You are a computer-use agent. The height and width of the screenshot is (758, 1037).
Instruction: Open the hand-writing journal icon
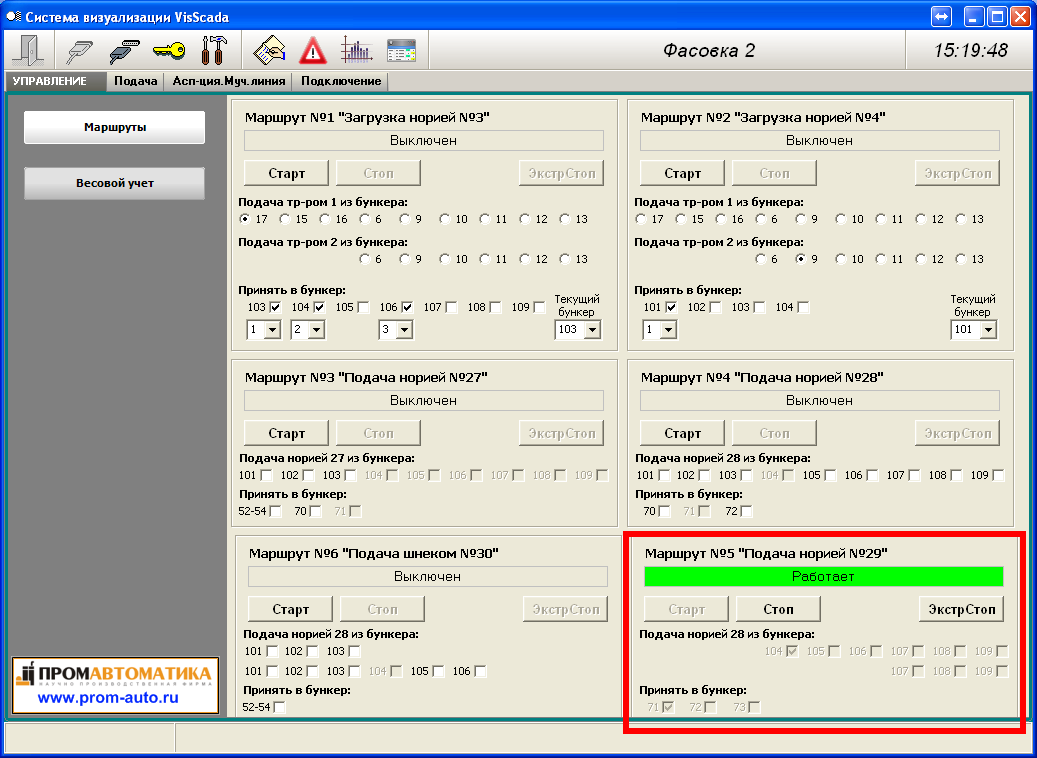click(x=269, y=50)
